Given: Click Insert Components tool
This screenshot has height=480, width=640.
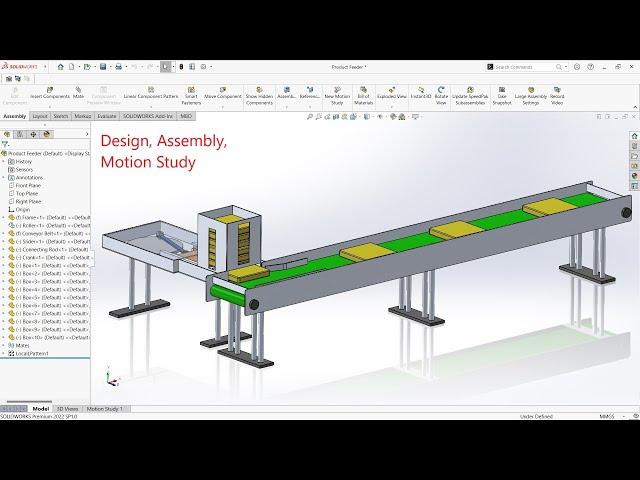Looking at the screenshot, I should 50,93.
